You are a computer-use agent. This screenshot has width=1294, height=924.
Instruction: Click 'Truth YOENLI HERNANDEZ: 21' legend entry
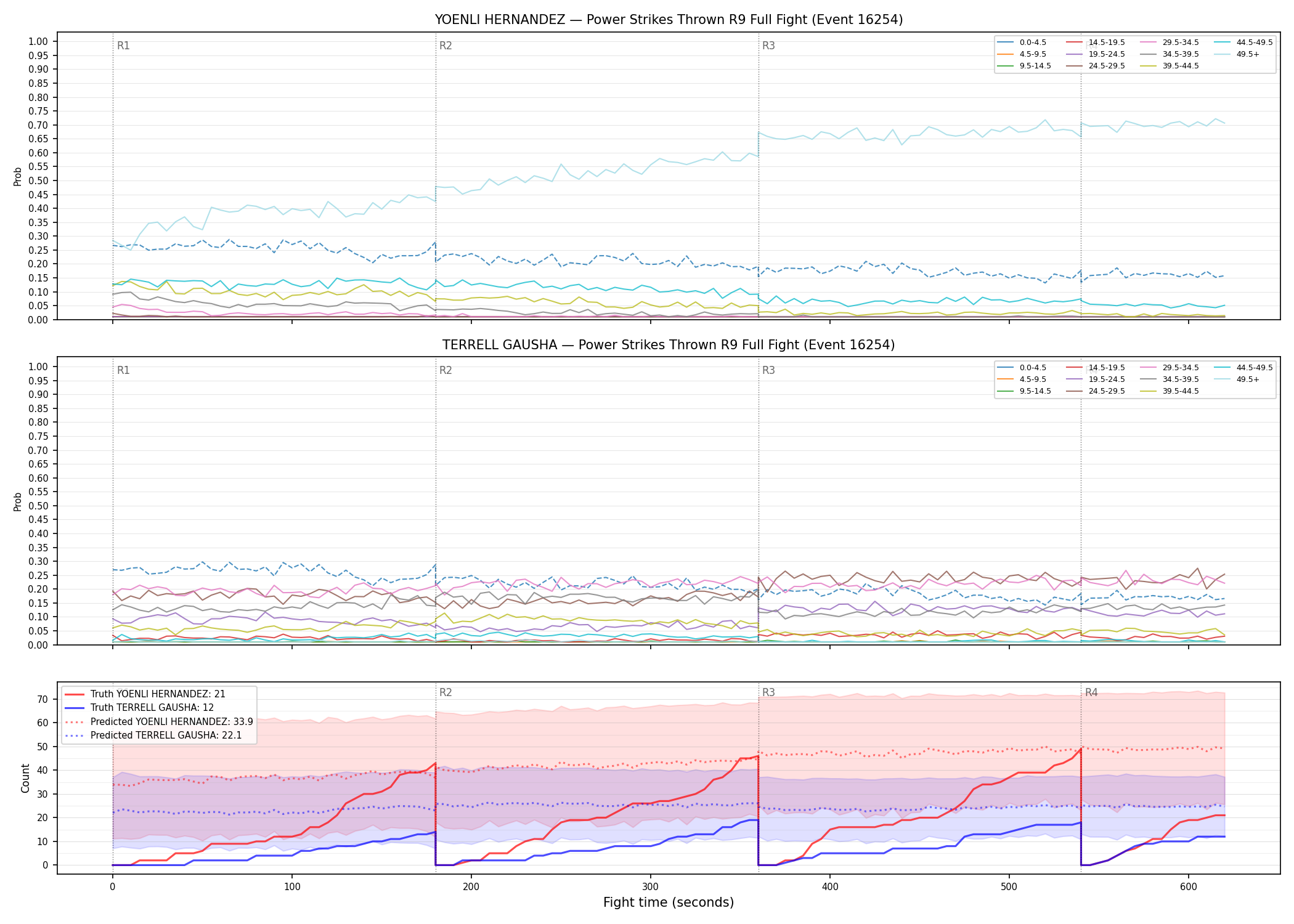point(145,694)
